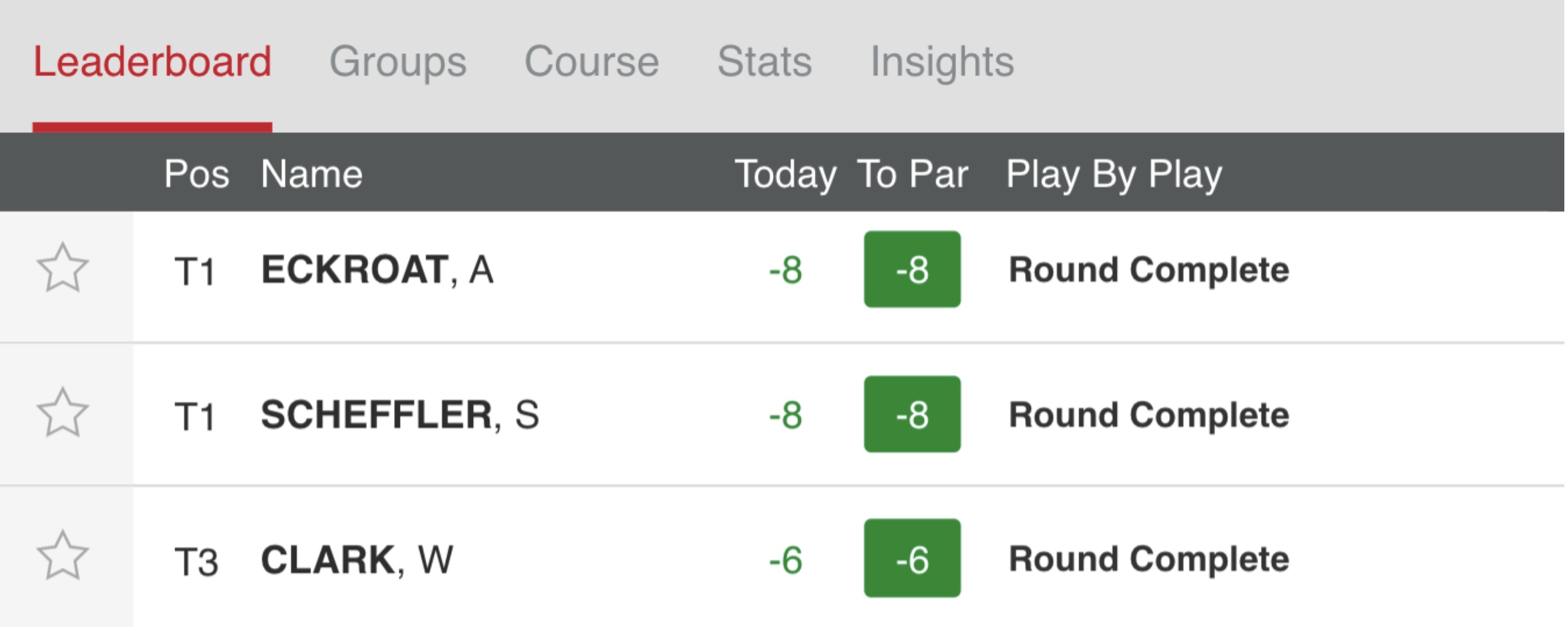Viewport: 1568px width, 627px height.
Task: Click Clark's green -6 To Par badge
Action: click(912, 558)
